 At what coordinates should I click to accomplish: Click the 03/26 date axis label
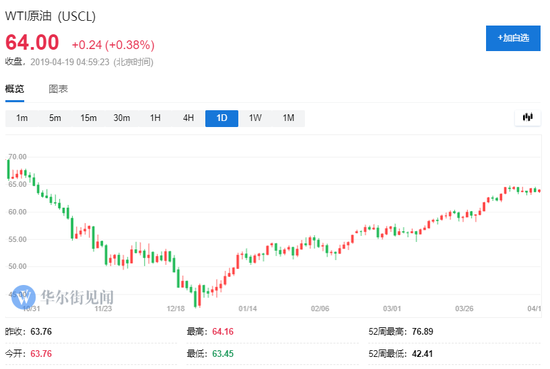click(464, 309)
